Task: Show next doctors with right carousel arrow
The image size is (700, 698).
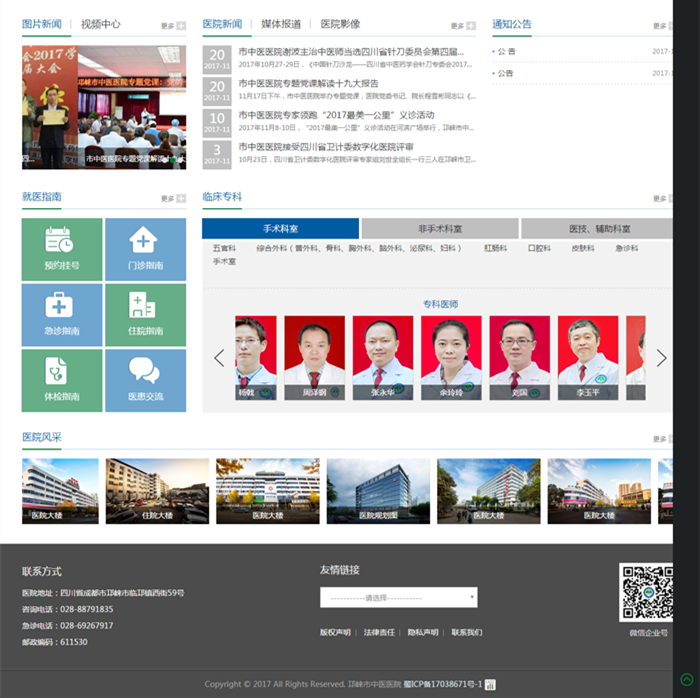Action: pyautogui.click(x=660, y=358)
